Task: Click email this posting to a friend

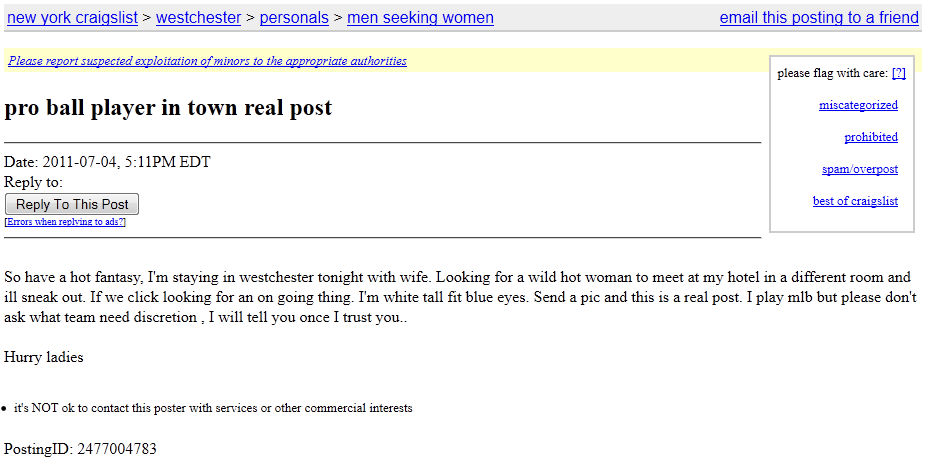Action: [x=818, y=18]
